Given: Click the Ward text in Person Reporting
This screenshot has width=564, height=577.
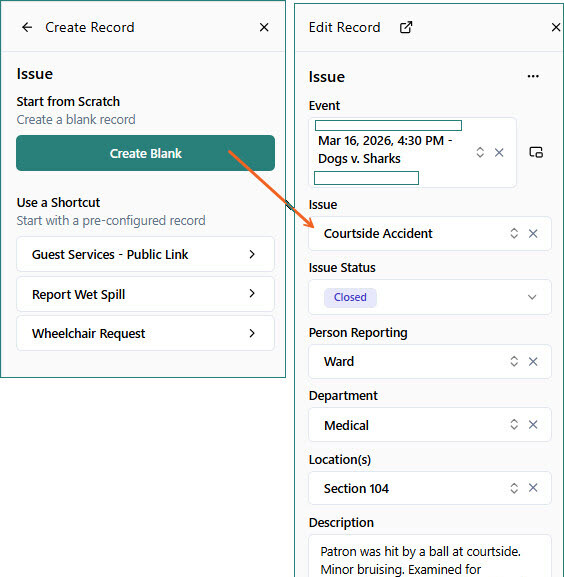Looking at the screenshot, I should (x=339, y=361).
